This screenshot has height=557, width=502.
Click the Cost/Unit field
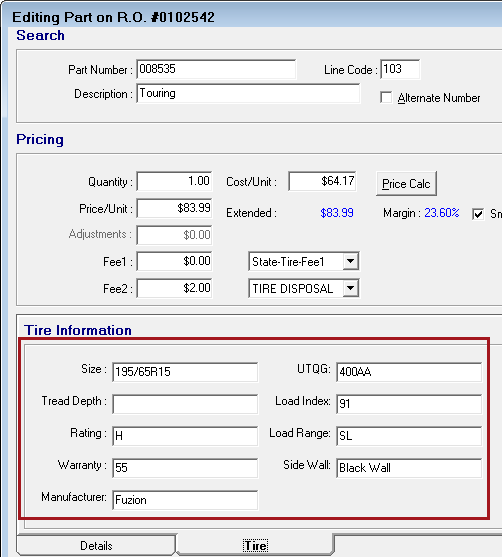[x=322, y=181]
